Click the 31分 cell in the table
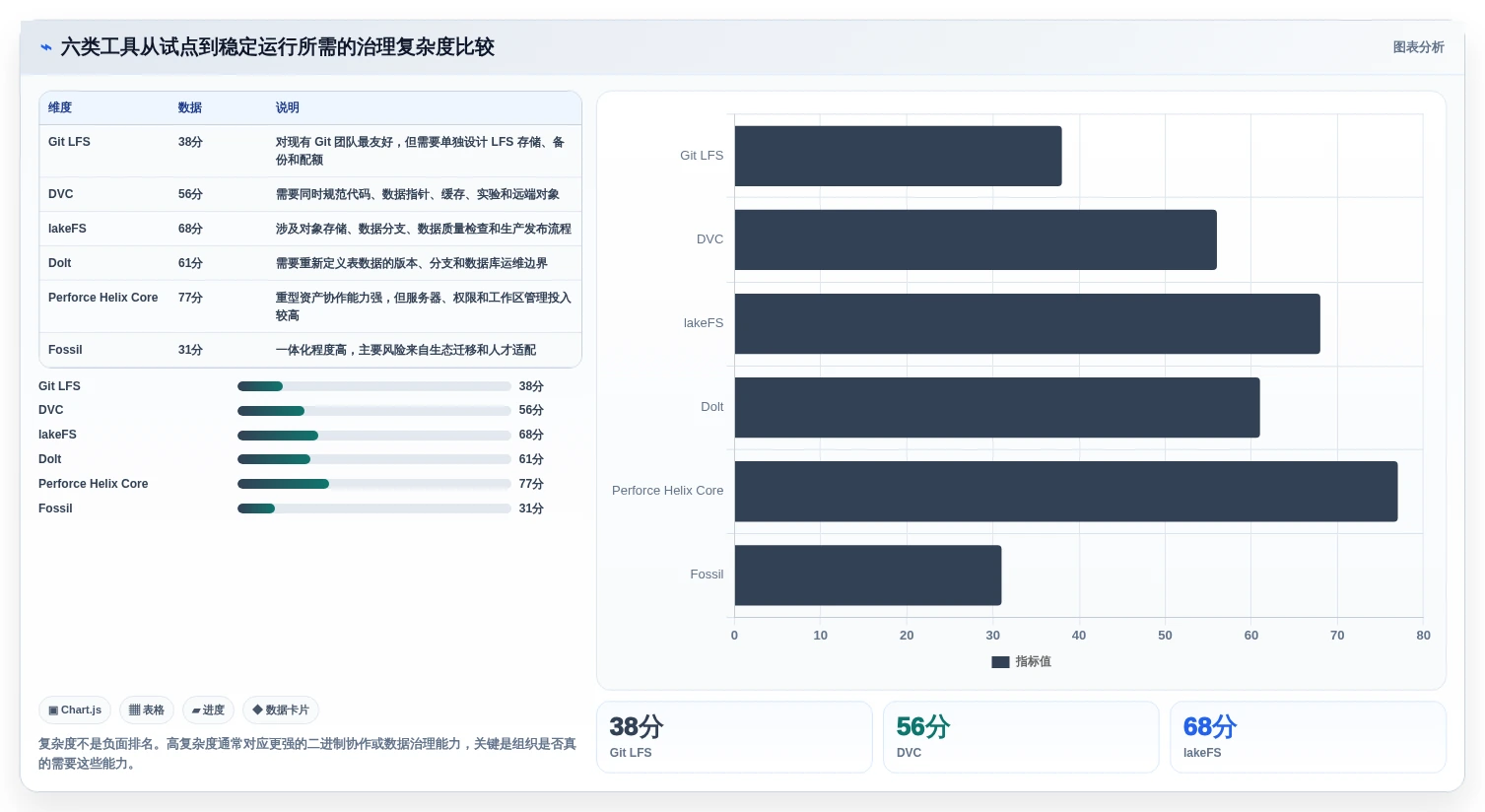1485x812 pixels. (x=190, y=350)
